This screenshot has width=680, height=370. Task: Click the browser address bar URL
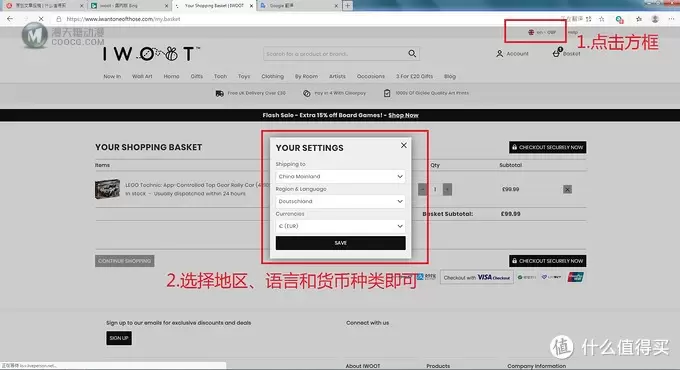click(124, 19)
